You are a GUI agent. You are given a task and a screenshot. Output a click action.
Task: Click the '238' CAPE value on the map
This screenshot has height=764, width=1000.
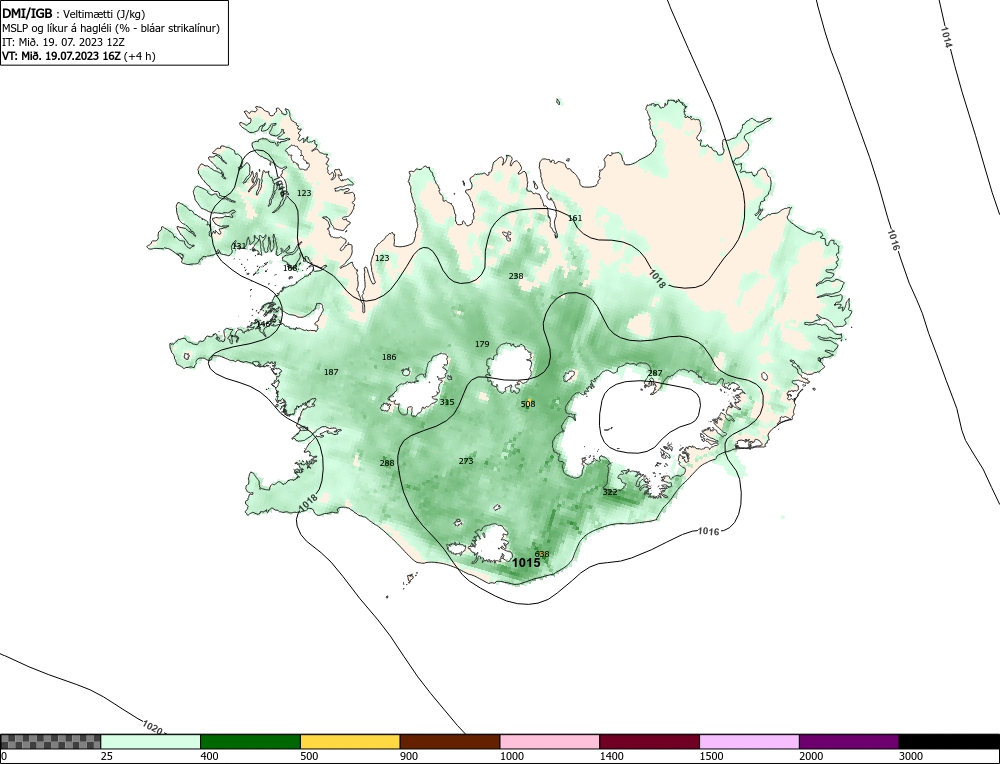point(516,276)
